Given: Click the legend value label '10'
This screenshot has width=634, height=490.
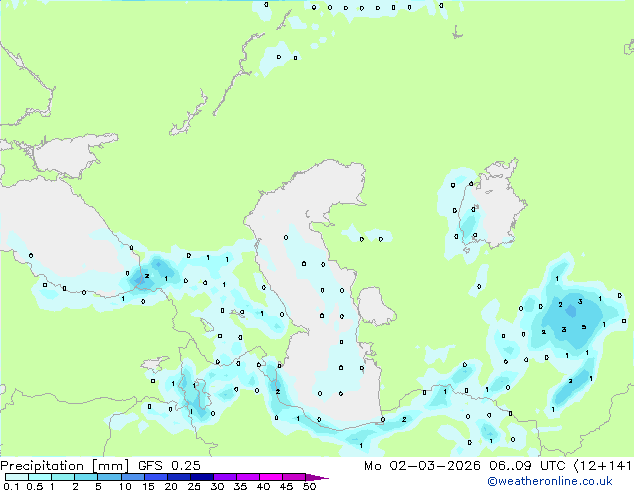Looking at the screenshot, I should point(125,486).
